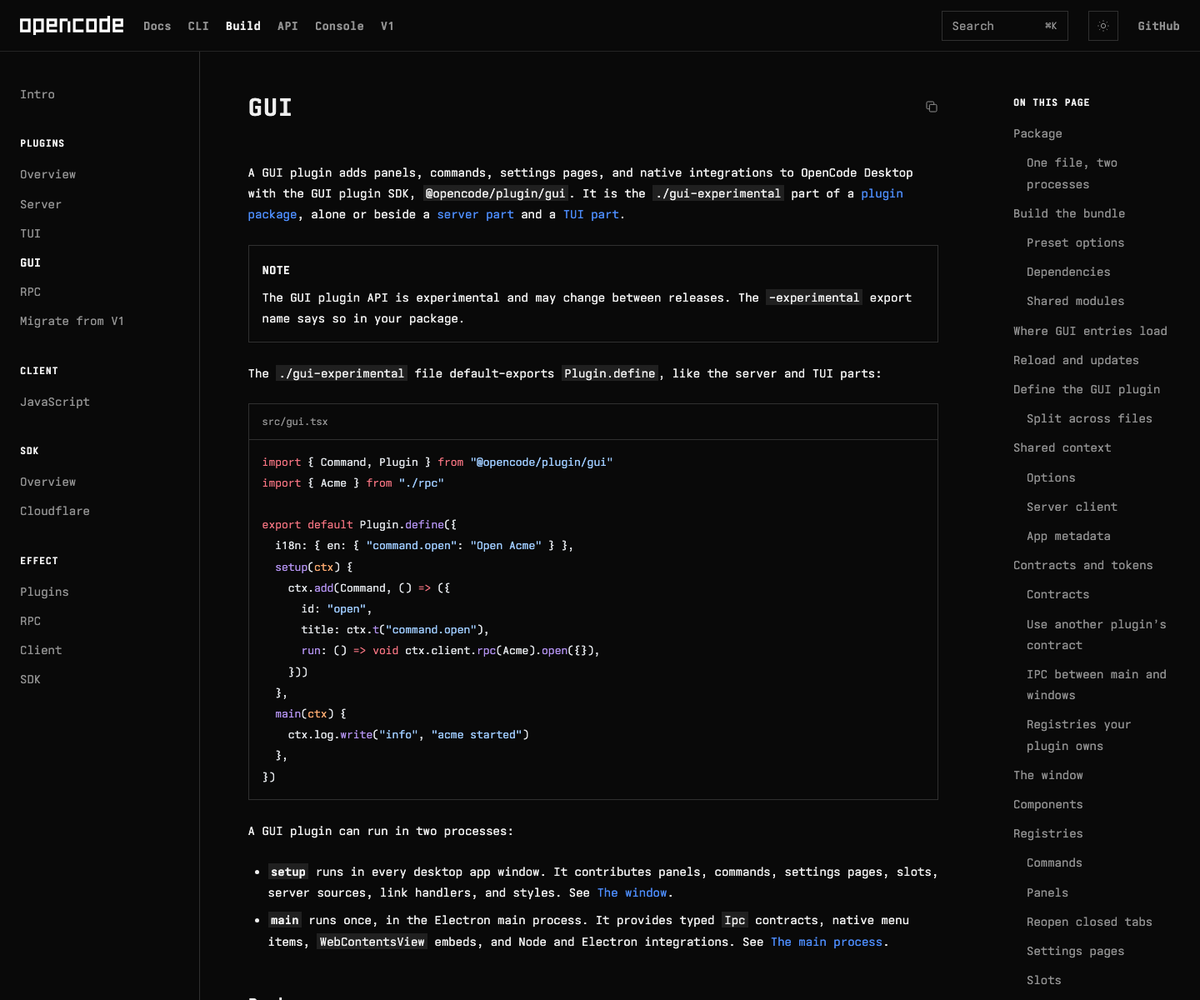
Task: Toggle the light/dark theme button
Action: (x=1103, y=26)
